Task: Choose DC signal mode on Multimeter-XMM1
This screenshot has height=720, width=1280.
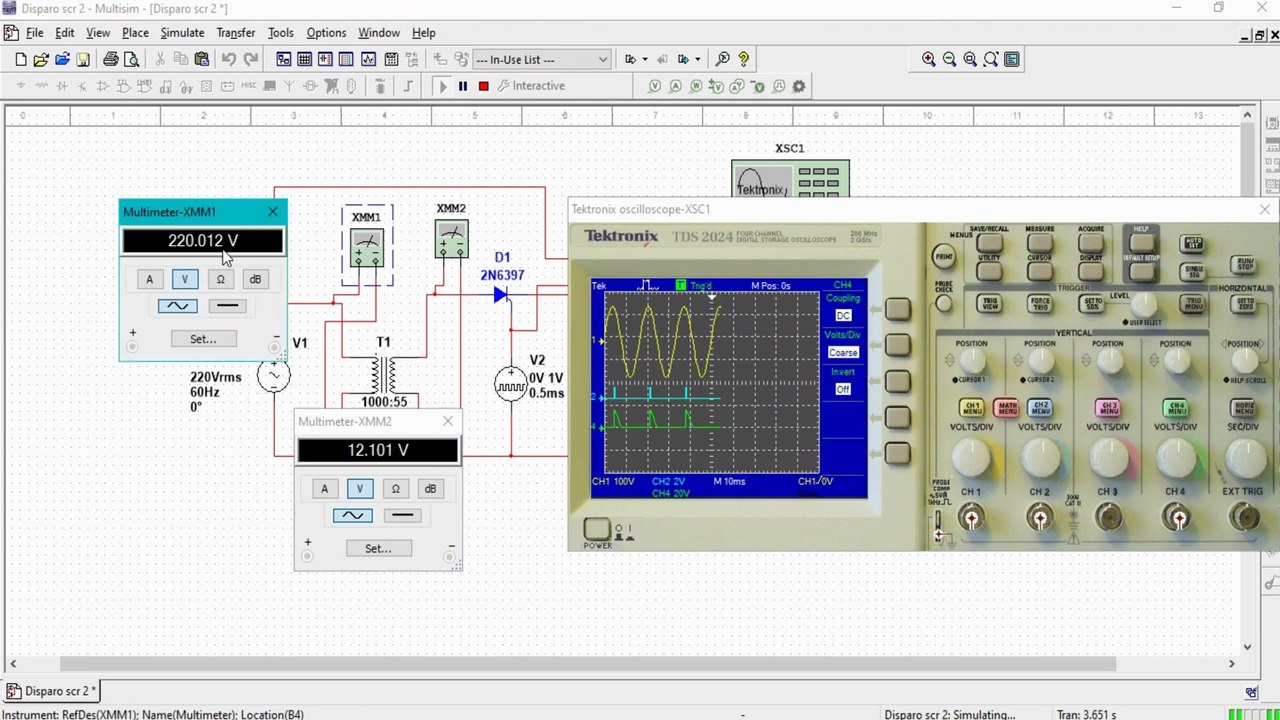Action: pos(227,306)
